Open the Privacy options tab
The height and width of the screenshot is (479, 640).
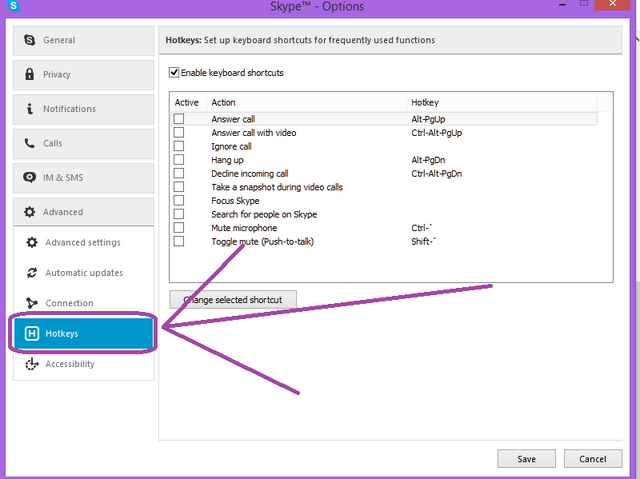point(84,75)
